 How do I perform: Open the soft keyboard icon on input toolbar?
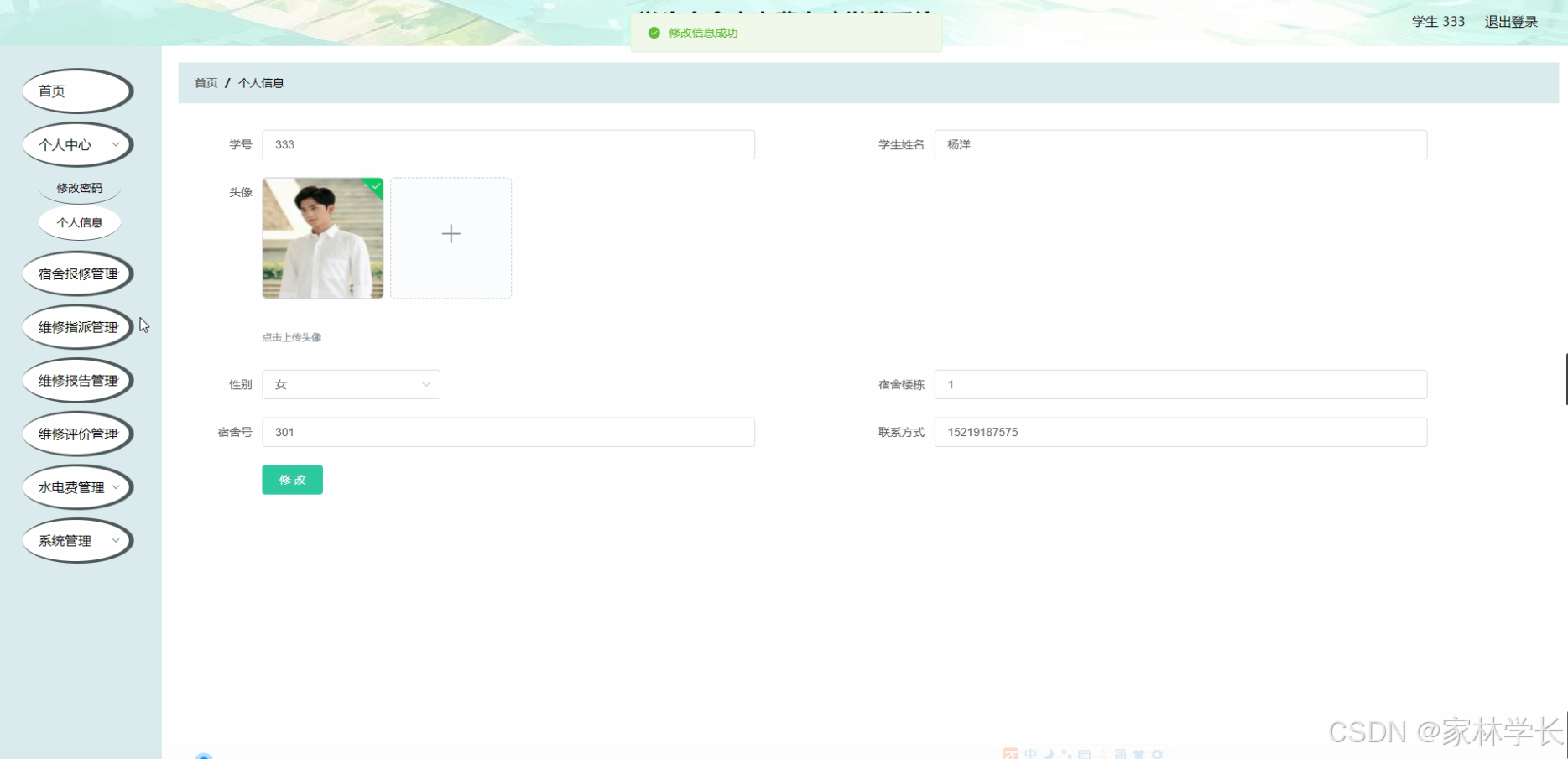coord(1084,754)
